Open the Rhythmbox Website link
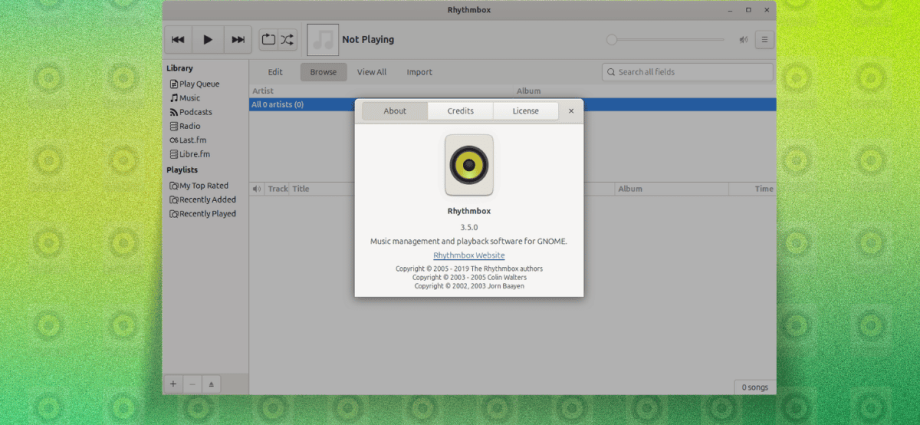 [x=469, y=255]
